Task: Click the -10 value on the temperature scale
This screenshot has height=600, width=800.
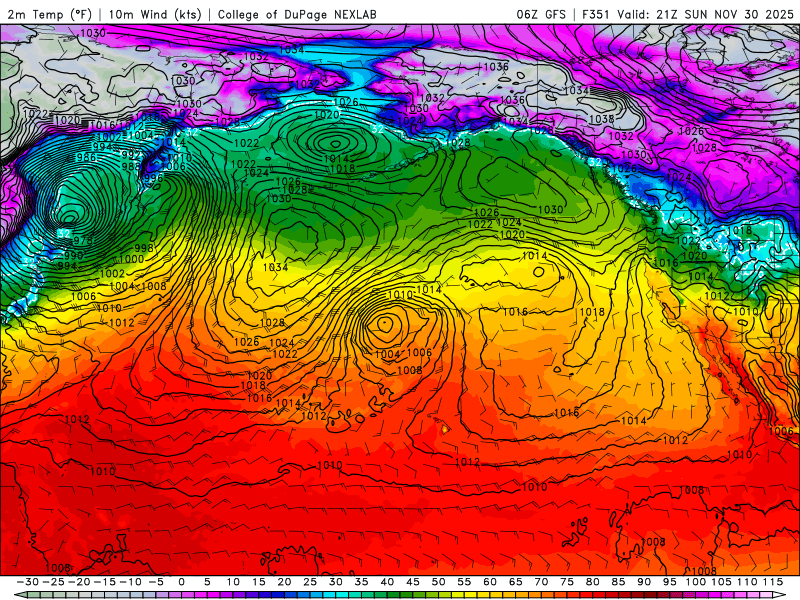Action: (130, 582)
